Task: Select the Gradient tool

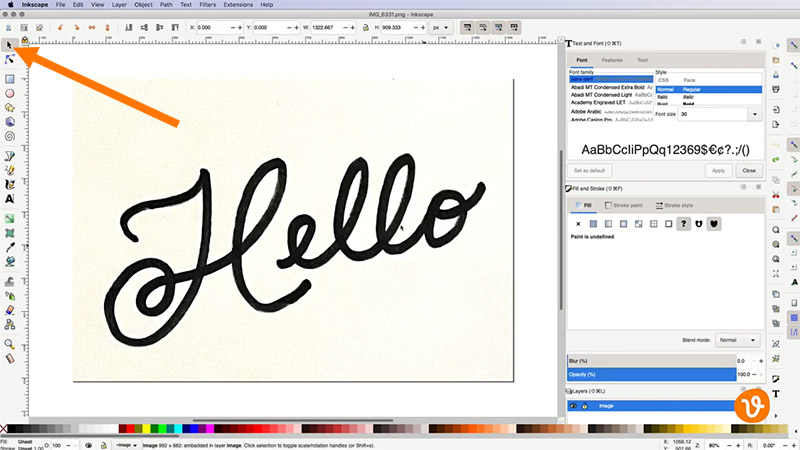Action: (x=9, y=218)
